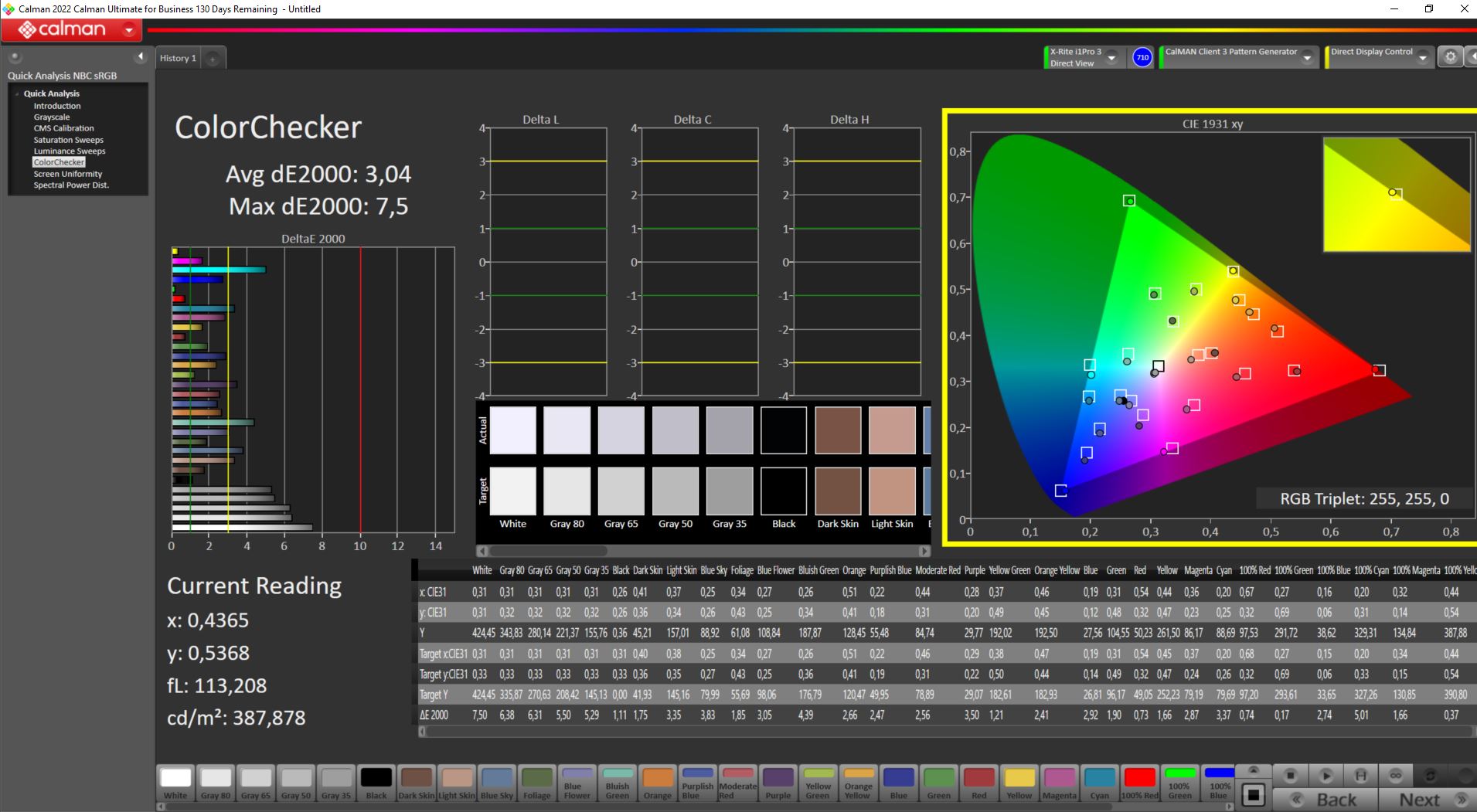
Task: Click the continuous read infinity icon
Action: click(x=1395, y=775)
